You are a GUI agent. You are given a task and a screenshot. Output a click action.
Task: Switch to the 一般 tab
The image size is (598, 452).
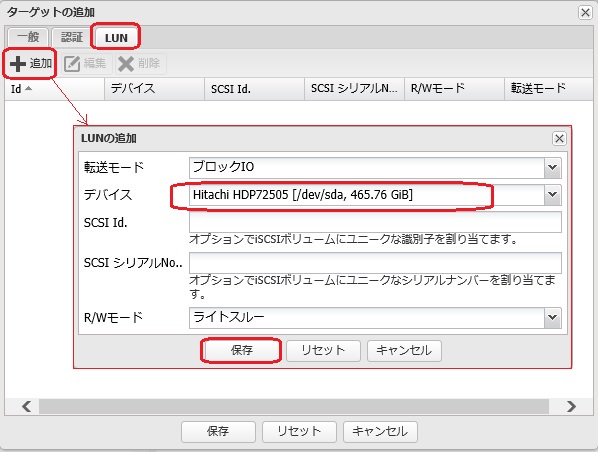[28, 37]
